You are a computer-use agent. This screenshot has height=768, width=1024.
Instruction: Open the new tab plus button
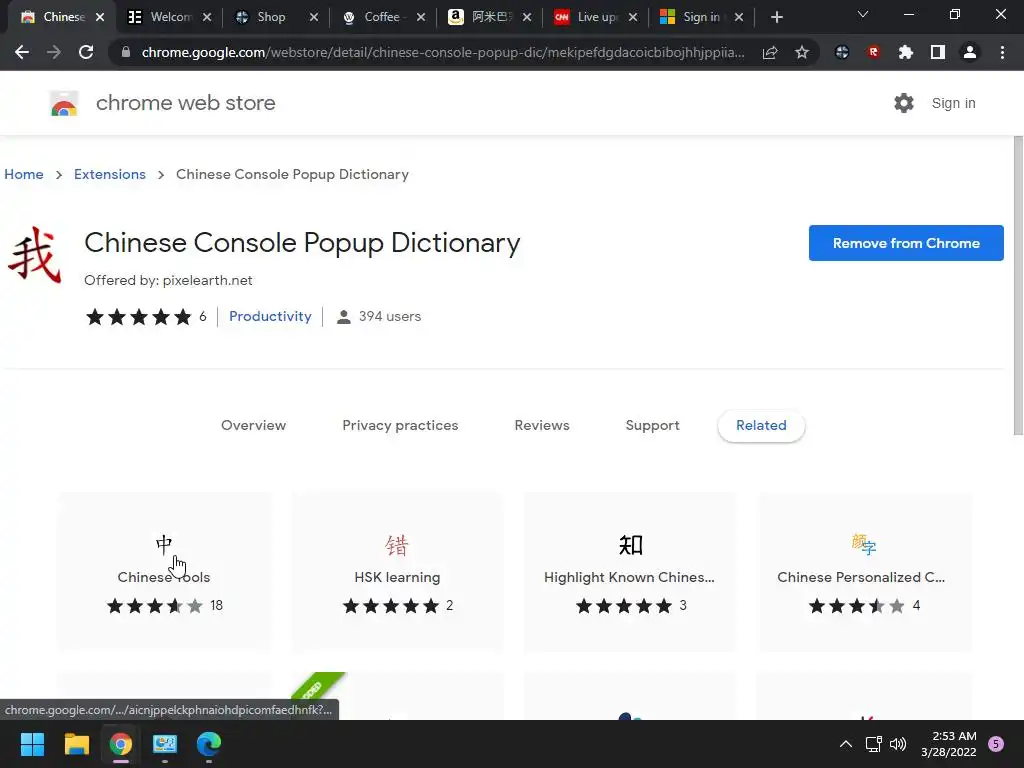click(776, 17)
